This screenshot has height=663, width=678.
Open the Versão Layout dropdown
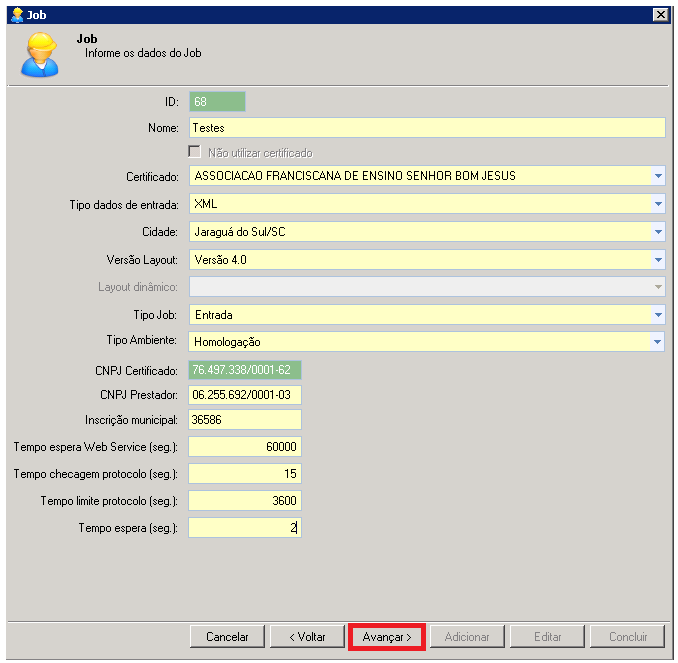tap(657, 259)
